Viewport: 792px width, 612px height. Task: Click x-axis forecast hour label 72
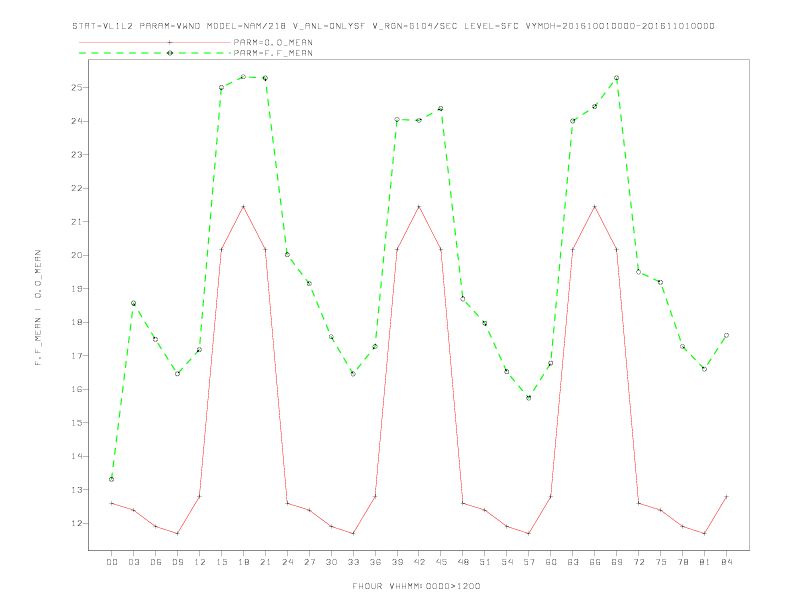[638, 562]
